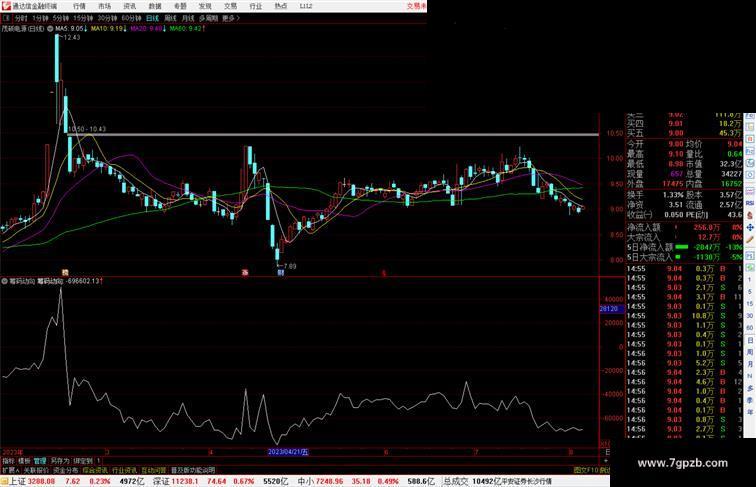Open the 行情 menu
The height and width of the screenshot is (487, 756).
point(79,6)
